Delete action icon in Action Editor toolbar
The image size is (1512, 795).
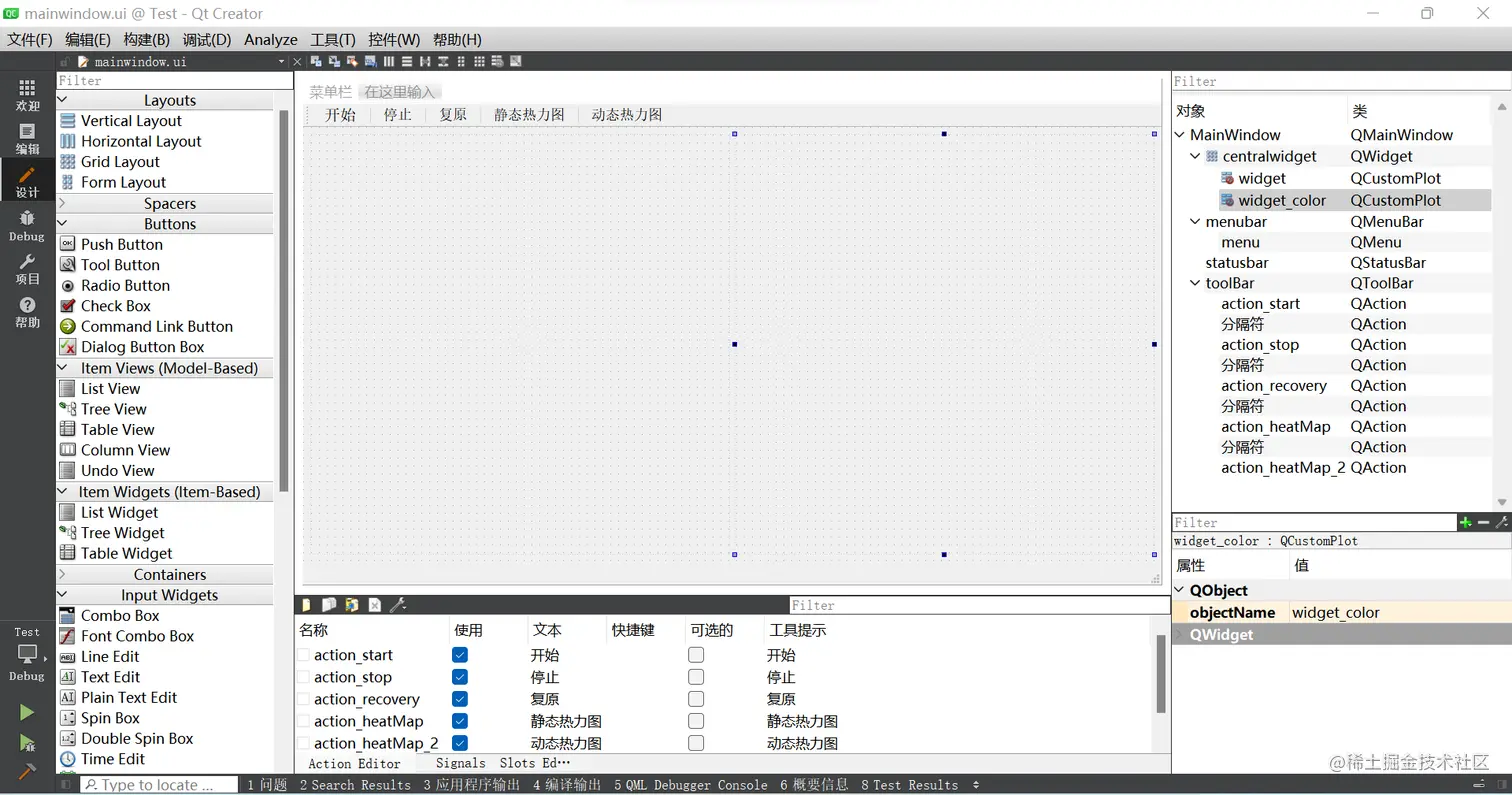[x=374, y=605]
